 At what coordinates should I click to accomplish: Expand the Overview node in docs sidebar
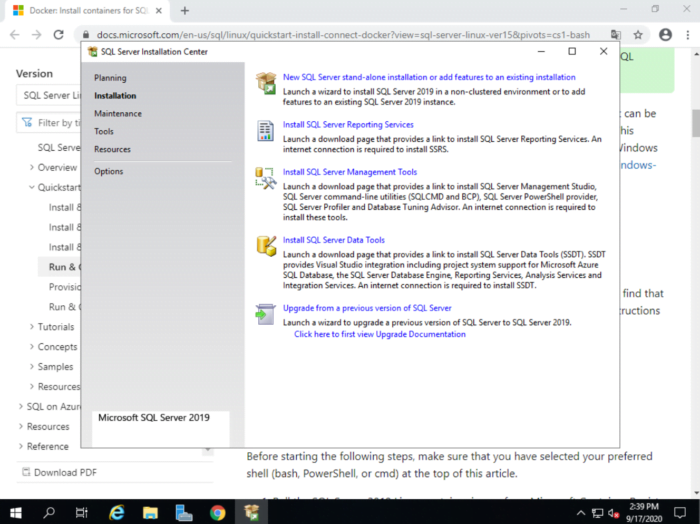click(32, 167)
